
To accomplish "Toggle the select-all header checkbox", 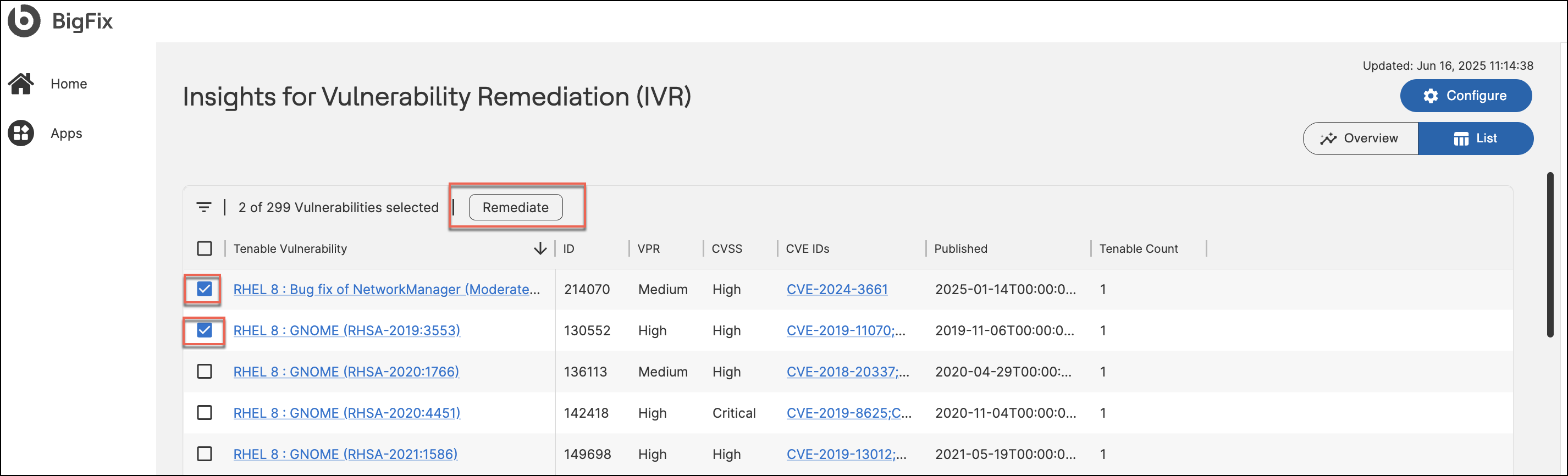I will 205,248.
